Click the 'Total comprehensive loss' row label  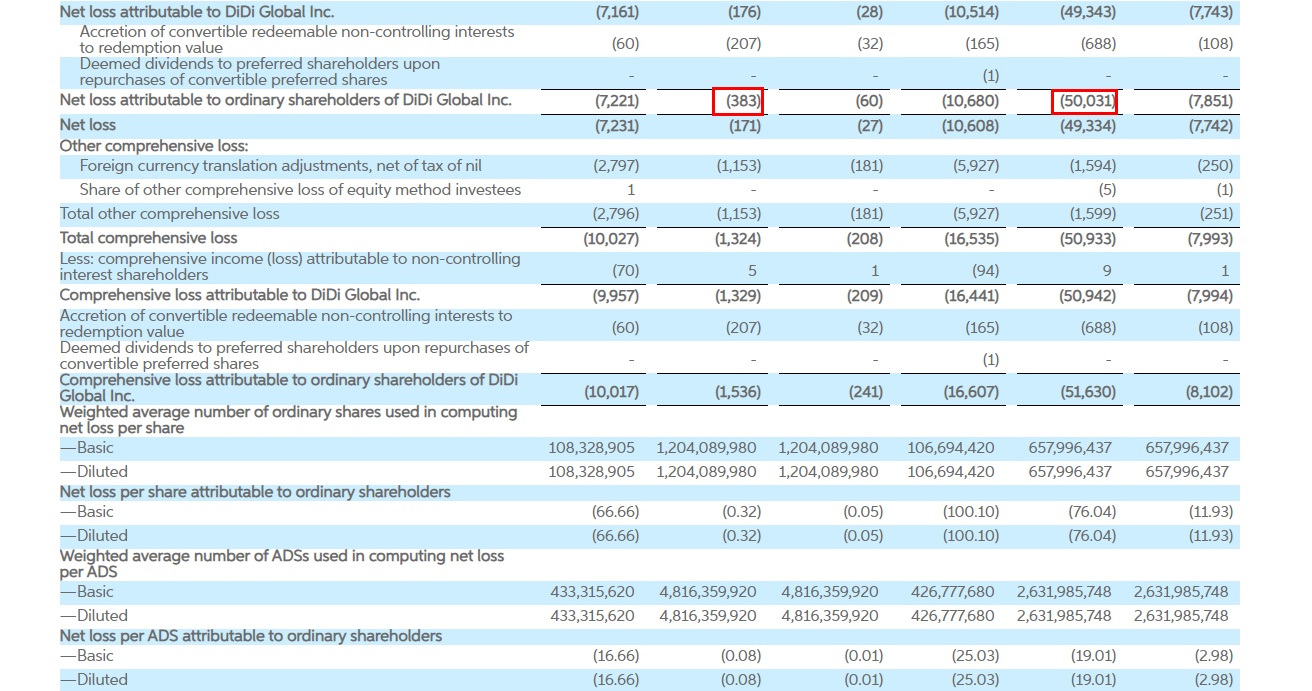(149, 238)
